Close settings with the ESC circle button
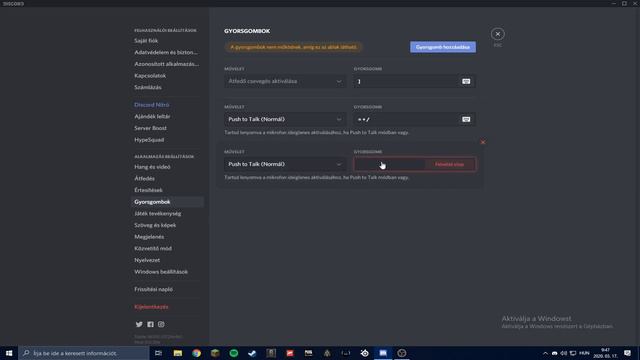The width and height of the screenshot is (640, 360). tap(498, 34)
